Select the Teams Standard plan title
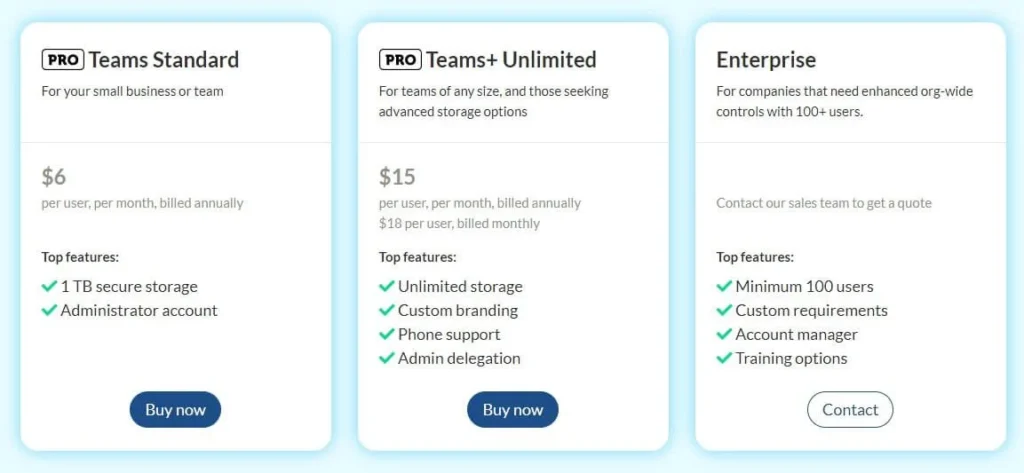This screenshot has height=473, width=1024. [x=164, y=60]
